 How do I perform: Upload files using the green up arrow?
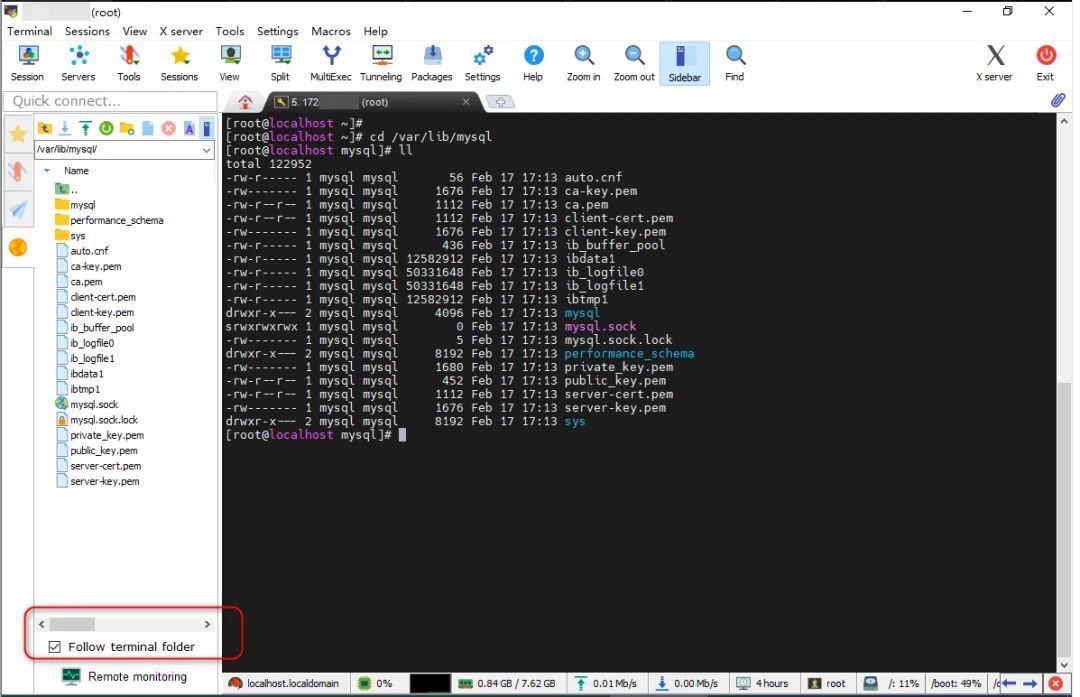tap(85, 128)
